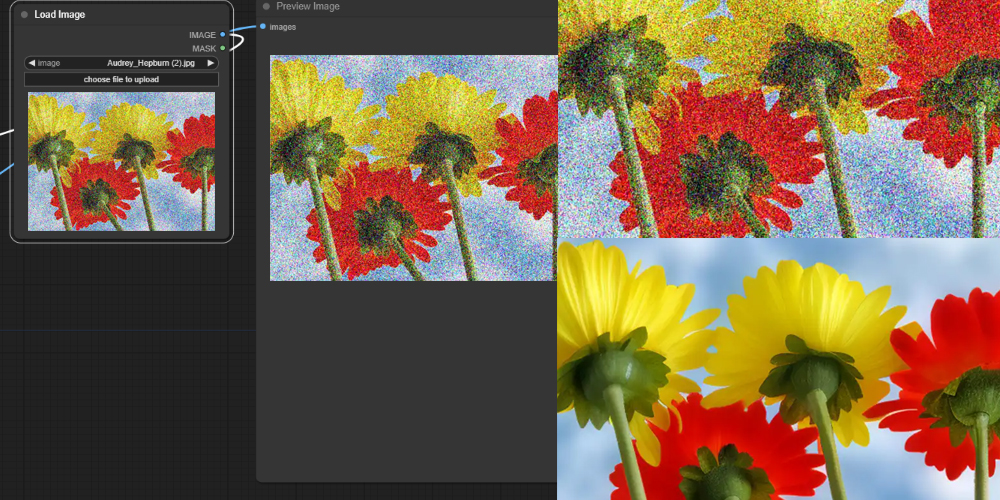Click the noisy flower preview in Preview Image
1000x500 pixels.
coord(413,168)
